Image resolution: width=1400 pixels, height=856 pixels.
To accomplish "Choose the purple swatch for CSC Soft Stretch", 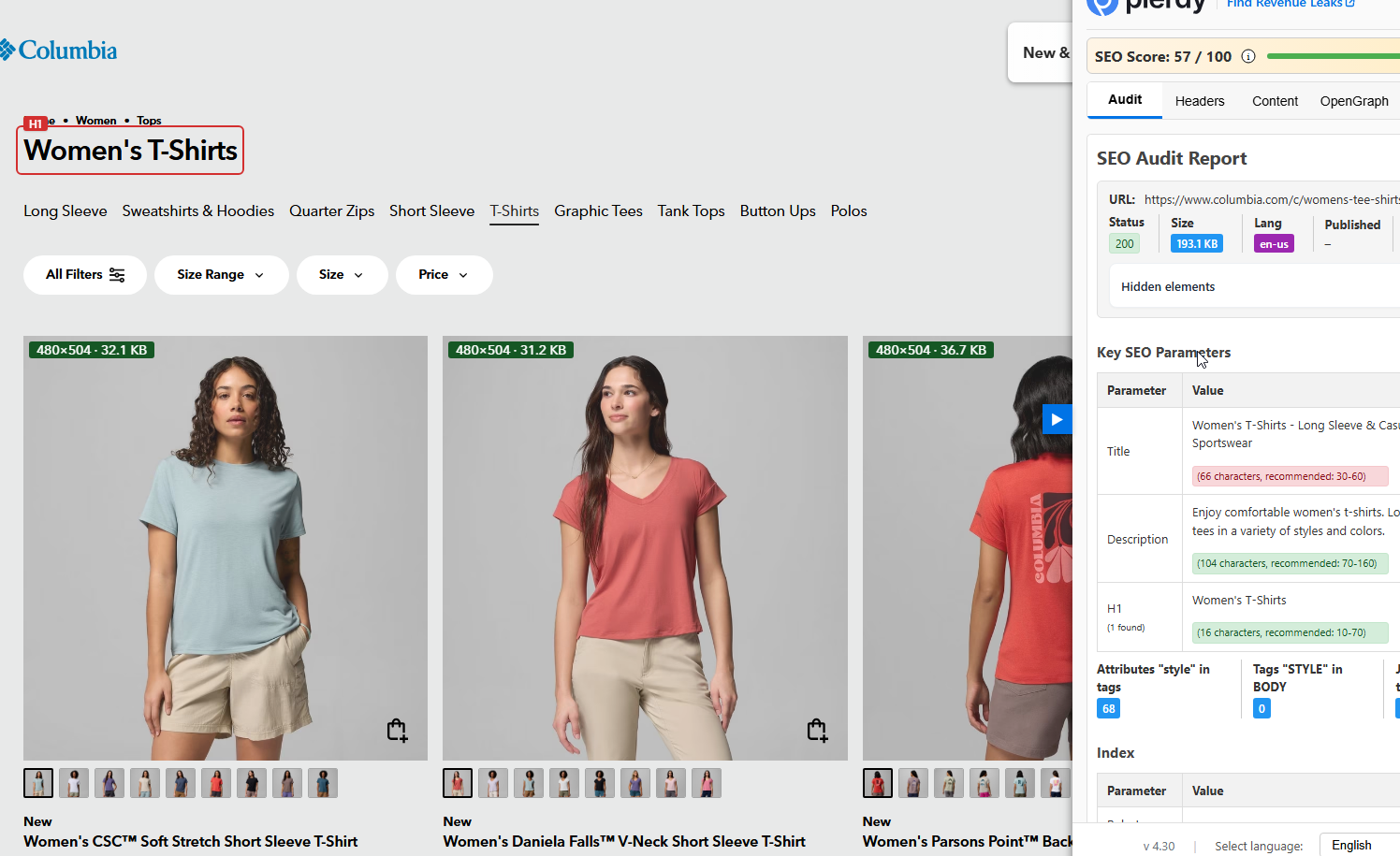I will pyautogui.click(x=109, y=783).
